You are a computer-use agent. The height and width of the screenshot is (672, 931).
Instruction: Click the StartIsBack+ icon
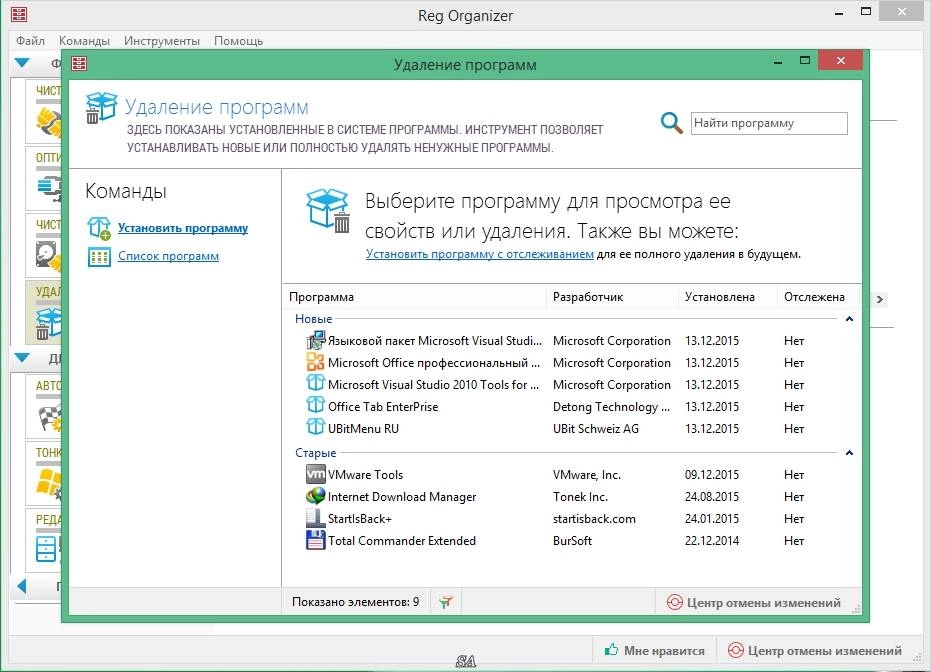pos(315,518)
